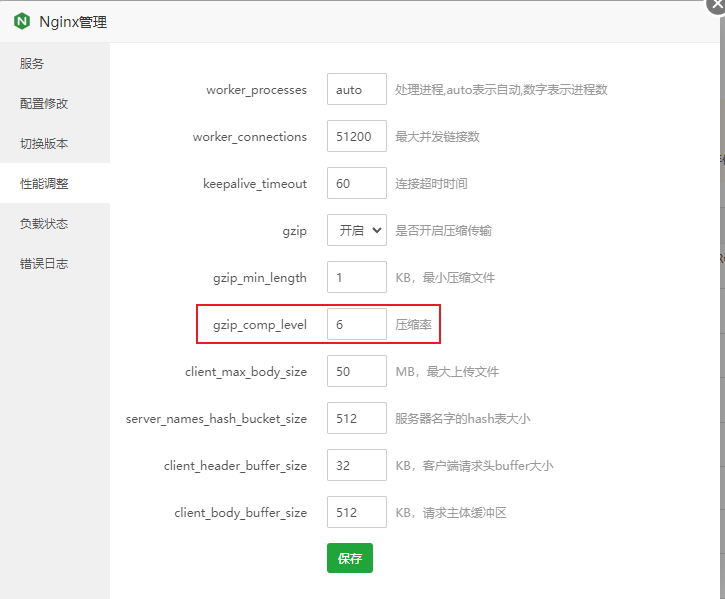Screen dimensions: 725x599
Task: Click the gzip_comp_level label text
Action: (260, 325)
